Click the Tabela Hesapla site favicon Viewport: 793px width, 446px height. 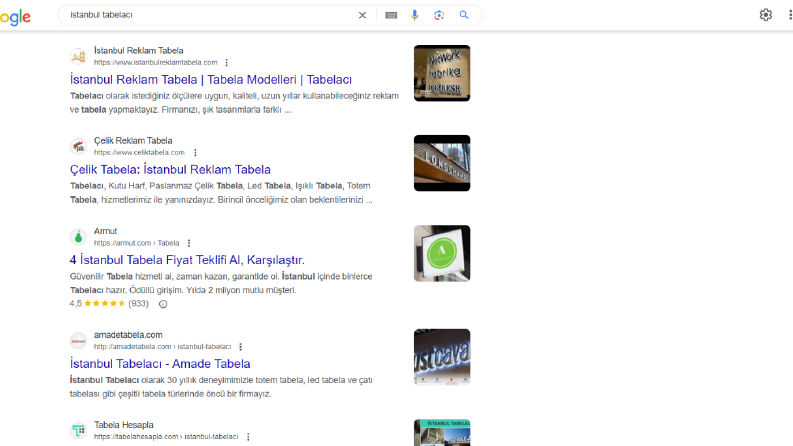78,431
